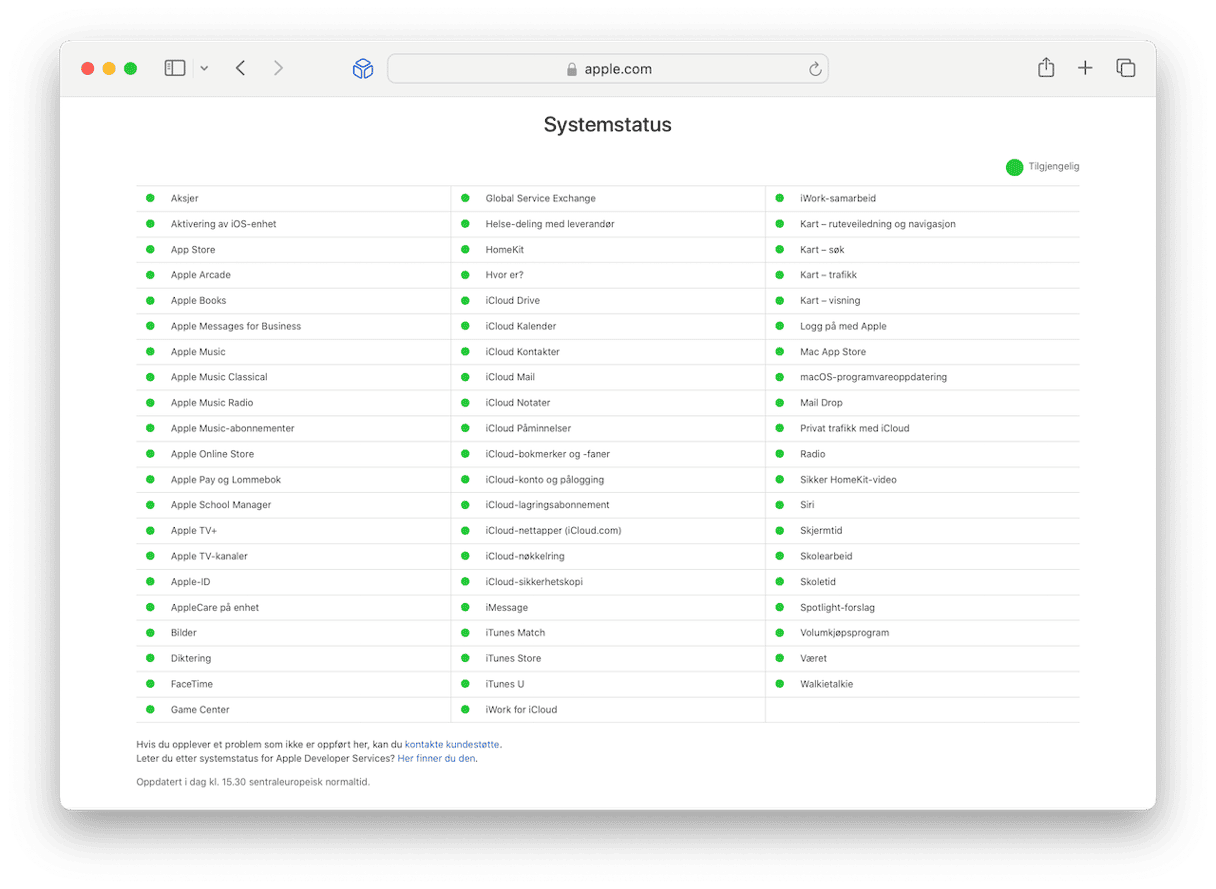
Task: Open a new tab with plus icon
Action: [x=1085, y=68]
